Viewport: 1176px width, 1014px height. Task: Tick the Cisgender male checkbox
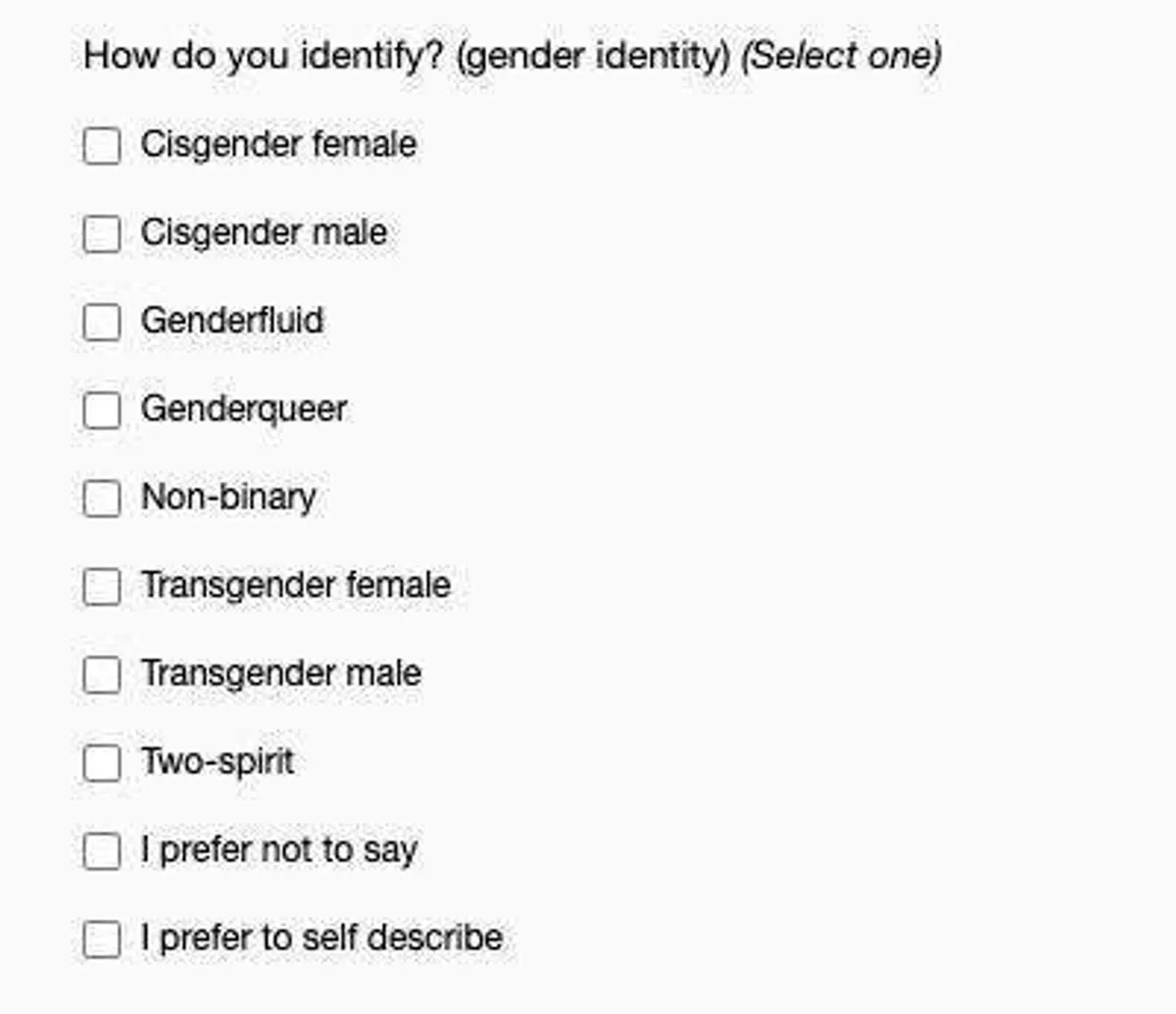pyautogui.click(x=102, y=234)
